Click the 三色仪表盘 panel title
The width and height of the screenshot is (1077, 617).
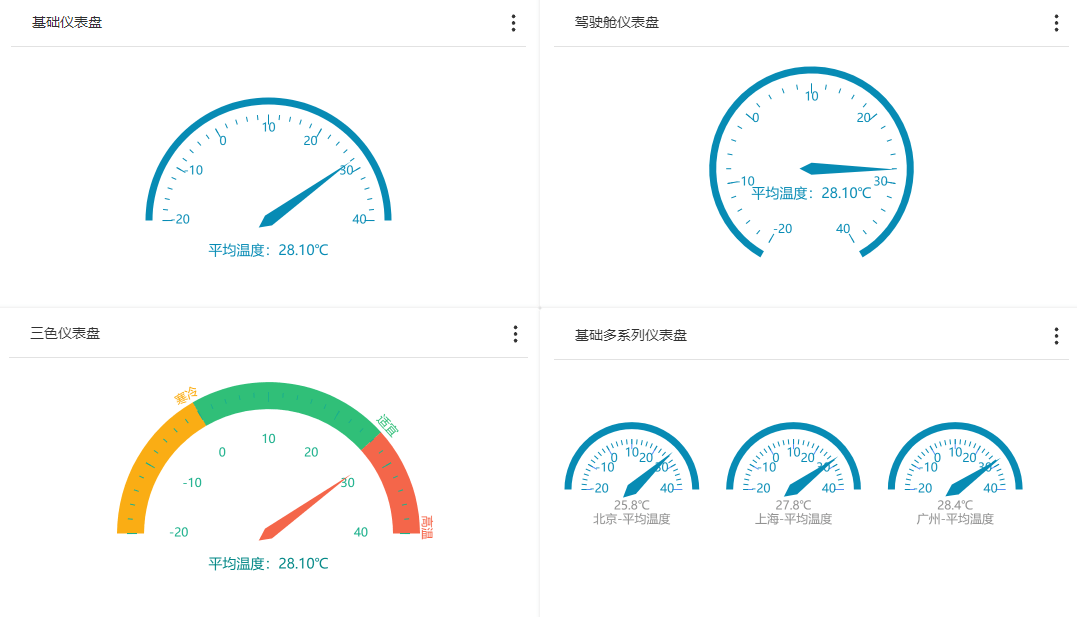66,334
